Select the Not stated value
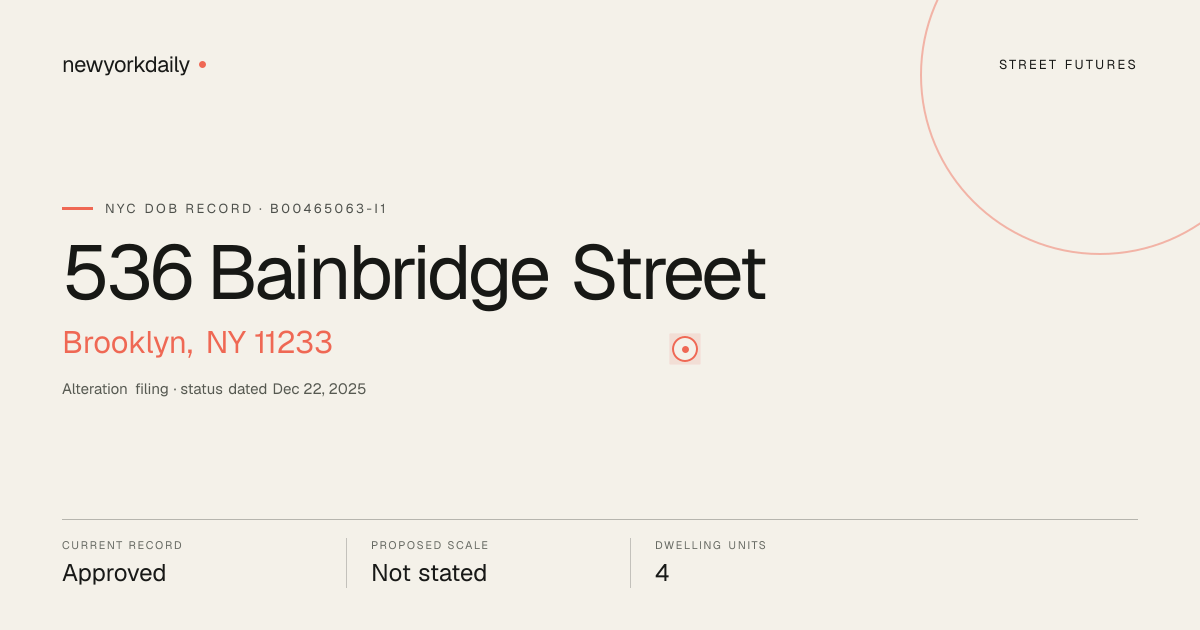Viewport: 1200px width, 630px height. pos(429,573)
